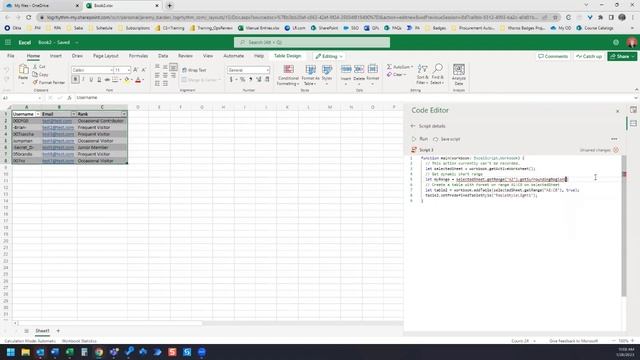Toggle Strikethrough formatting
The image size is (640, 360).
coord(107,80)
